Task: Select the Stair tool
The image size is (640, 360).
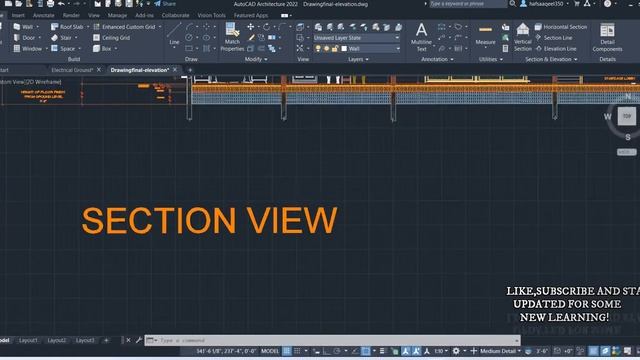Action: click(62, 38)
